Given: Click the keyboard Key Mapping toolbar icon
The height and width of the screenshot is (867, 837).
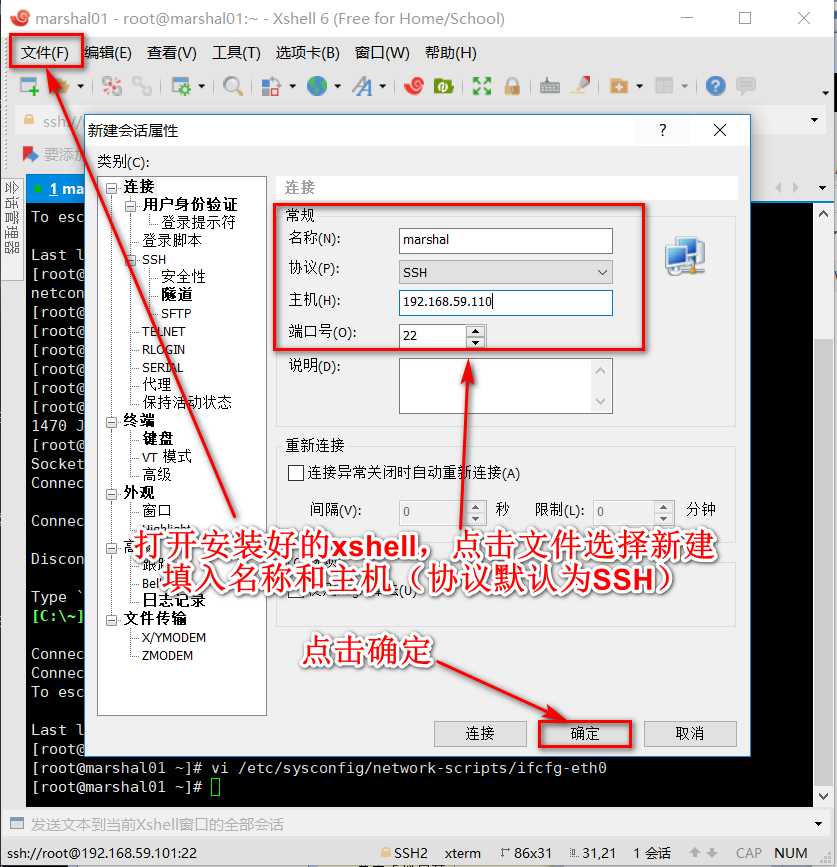Looking at the screenshot, I should (x=550, y=86).
